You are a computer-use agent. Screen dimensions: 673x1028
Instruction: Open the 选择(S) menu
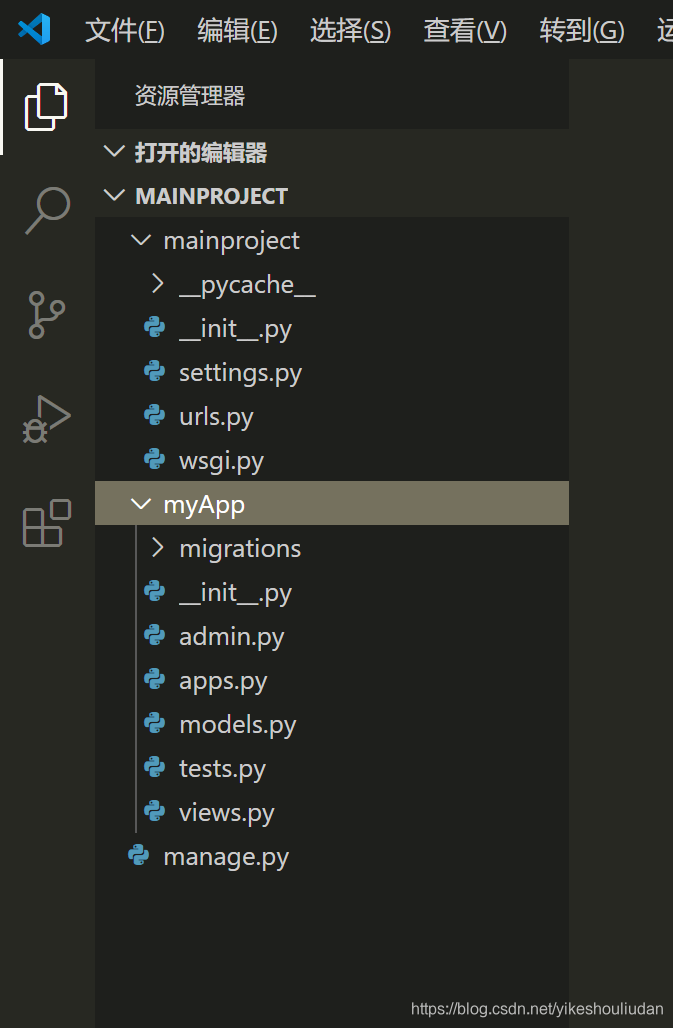point(351,30)
